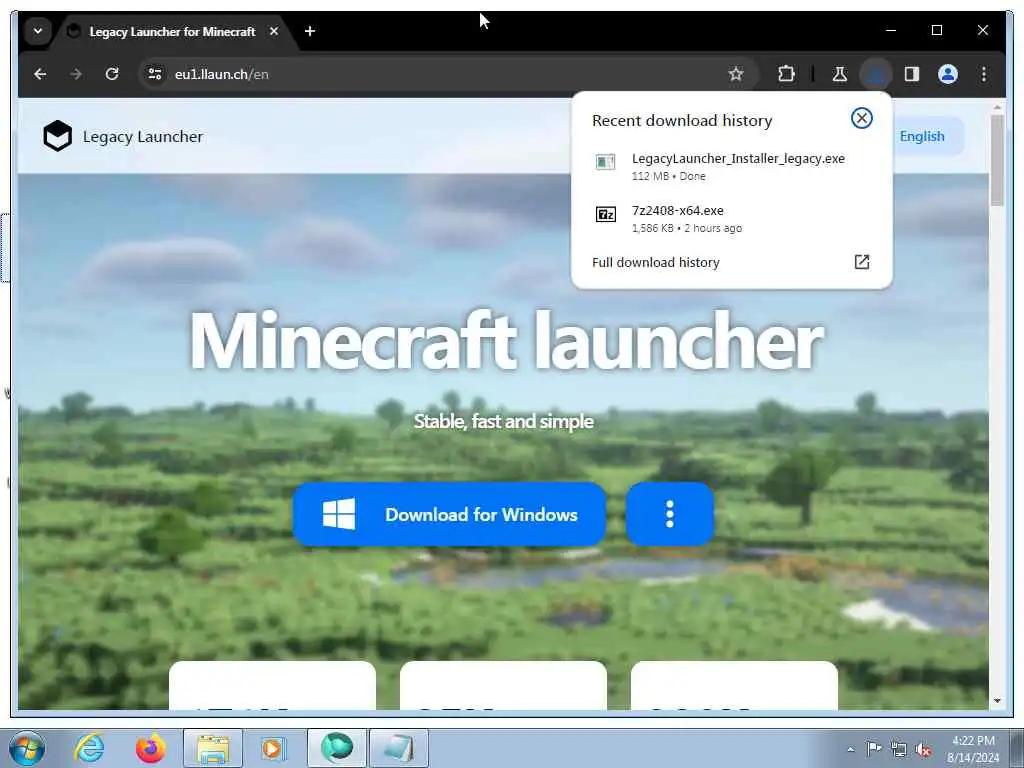This screenshot has width=1024, height=768.
Task: Bookmark this tab with the star icon
Action: [736, 74]
